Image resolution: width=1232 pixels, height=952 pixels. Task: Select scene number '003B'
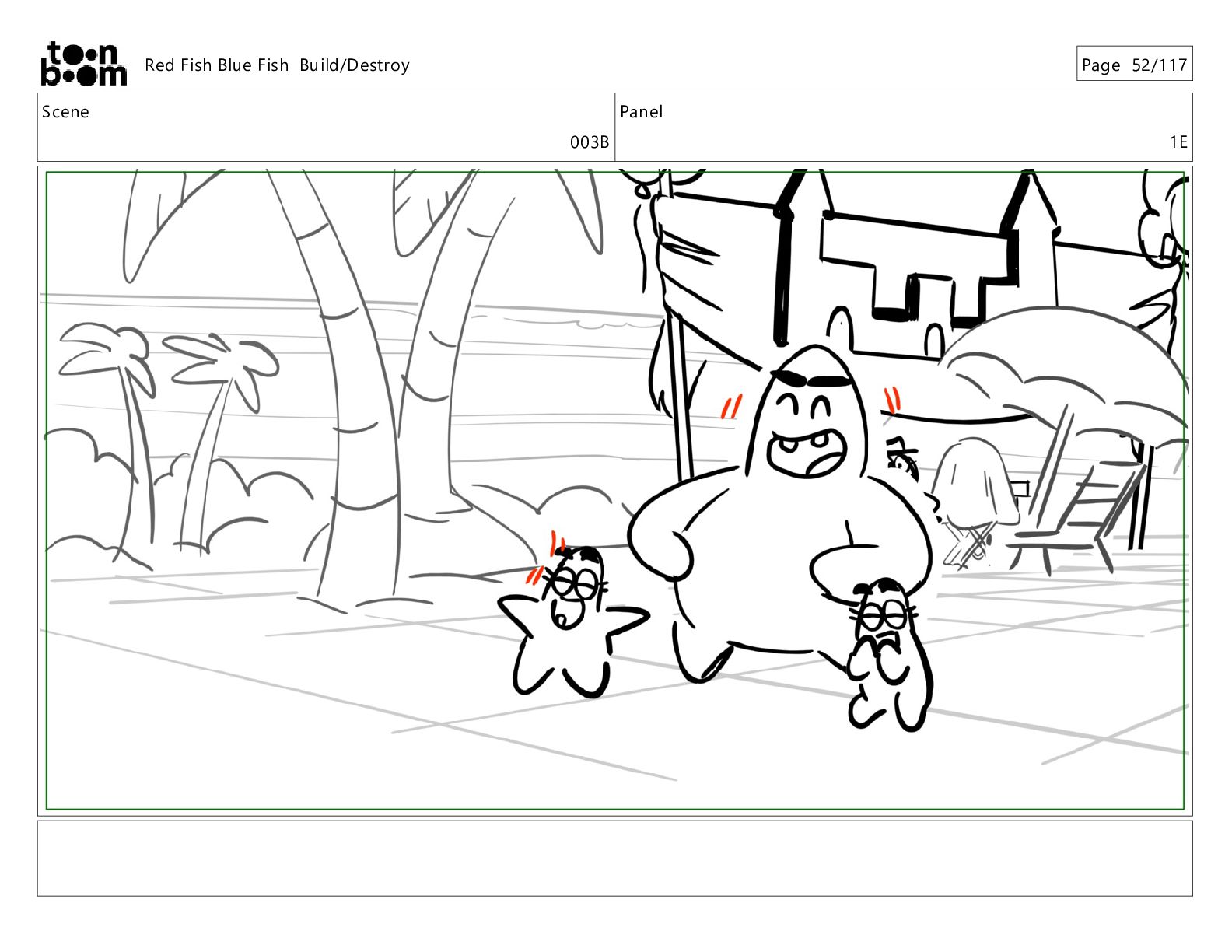coord(590,142)
